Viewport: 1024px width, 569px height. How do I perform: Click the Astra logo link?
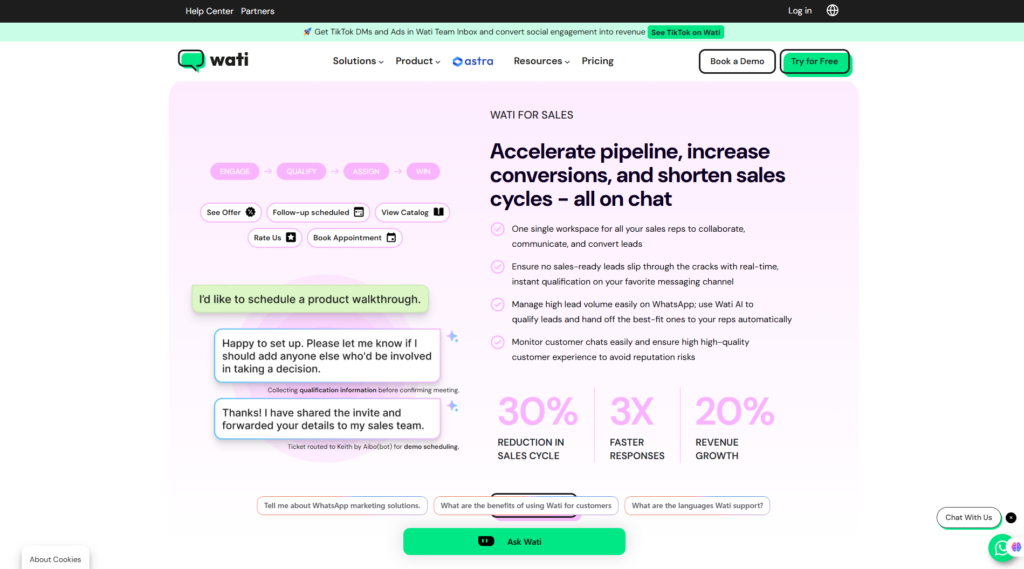tap(473, 61)
